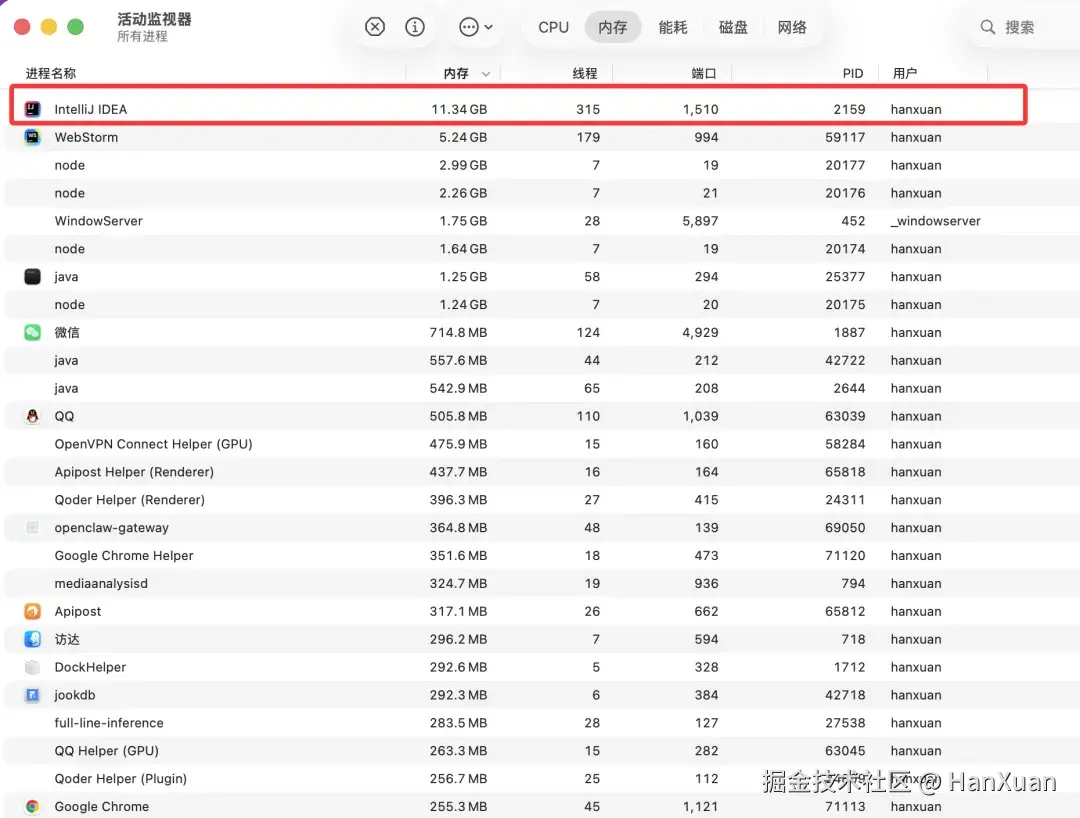Go to the 网络 tab
The height and width of the screenshot is (818, 1080).
click(x=792, y=28)
